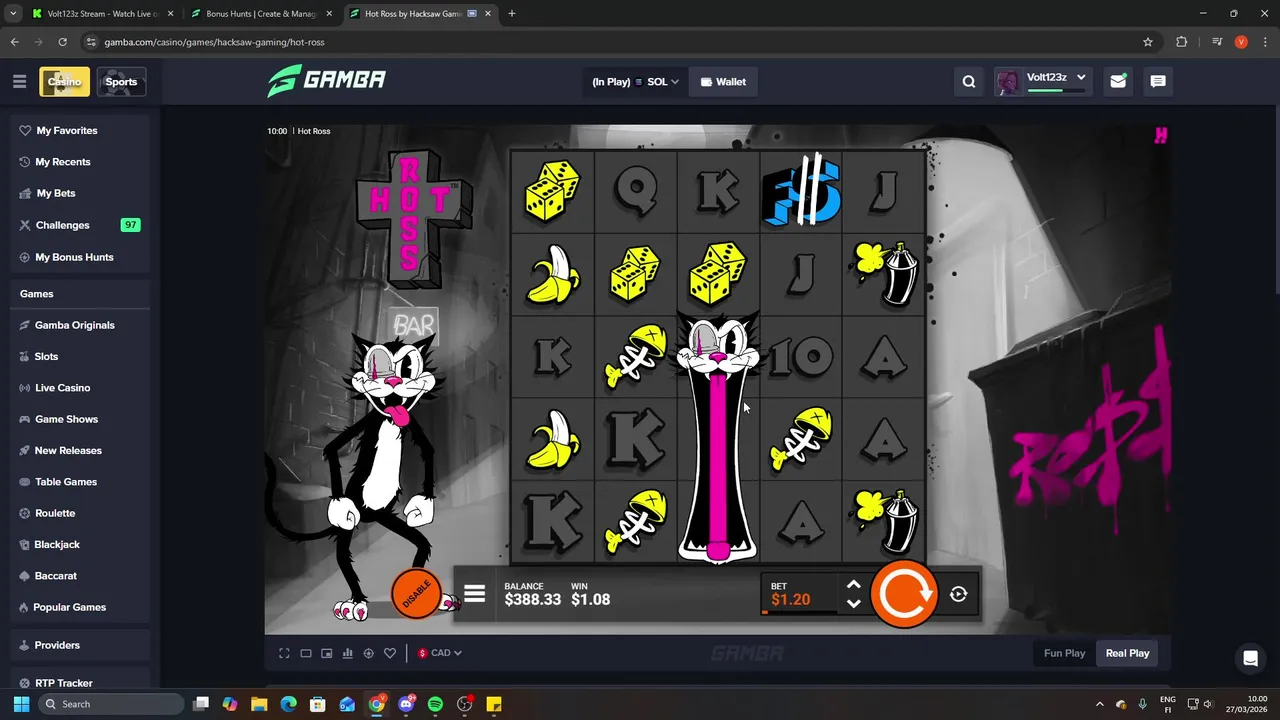
Task: Enter fullscreen mode for the game
Action: click(284, 653)
